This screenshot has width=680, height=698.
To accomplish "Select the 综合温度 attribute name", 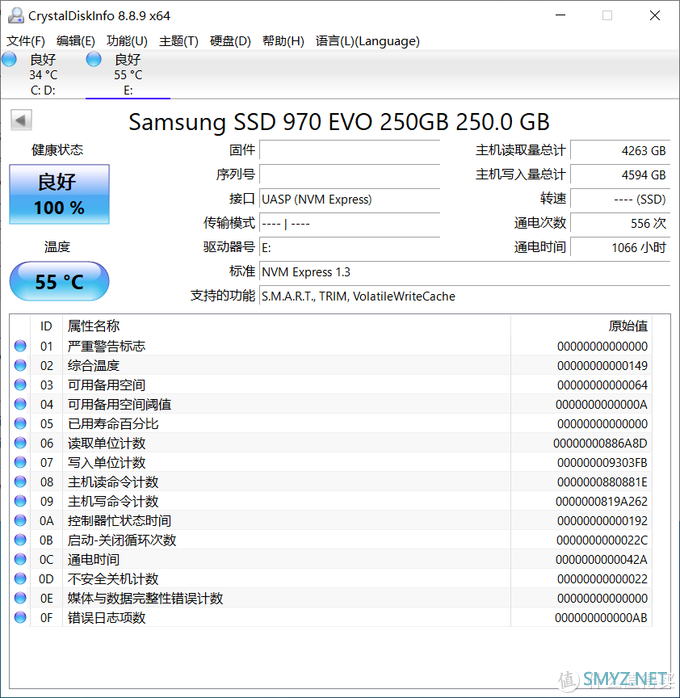I will [93, 365].
